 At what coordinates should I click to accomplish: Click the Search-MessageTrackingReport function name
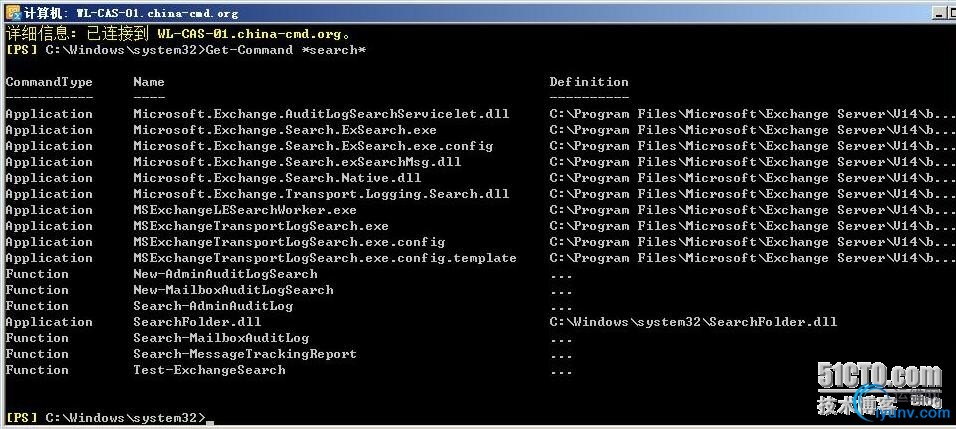pyautogui.click(x=244, y=354)
